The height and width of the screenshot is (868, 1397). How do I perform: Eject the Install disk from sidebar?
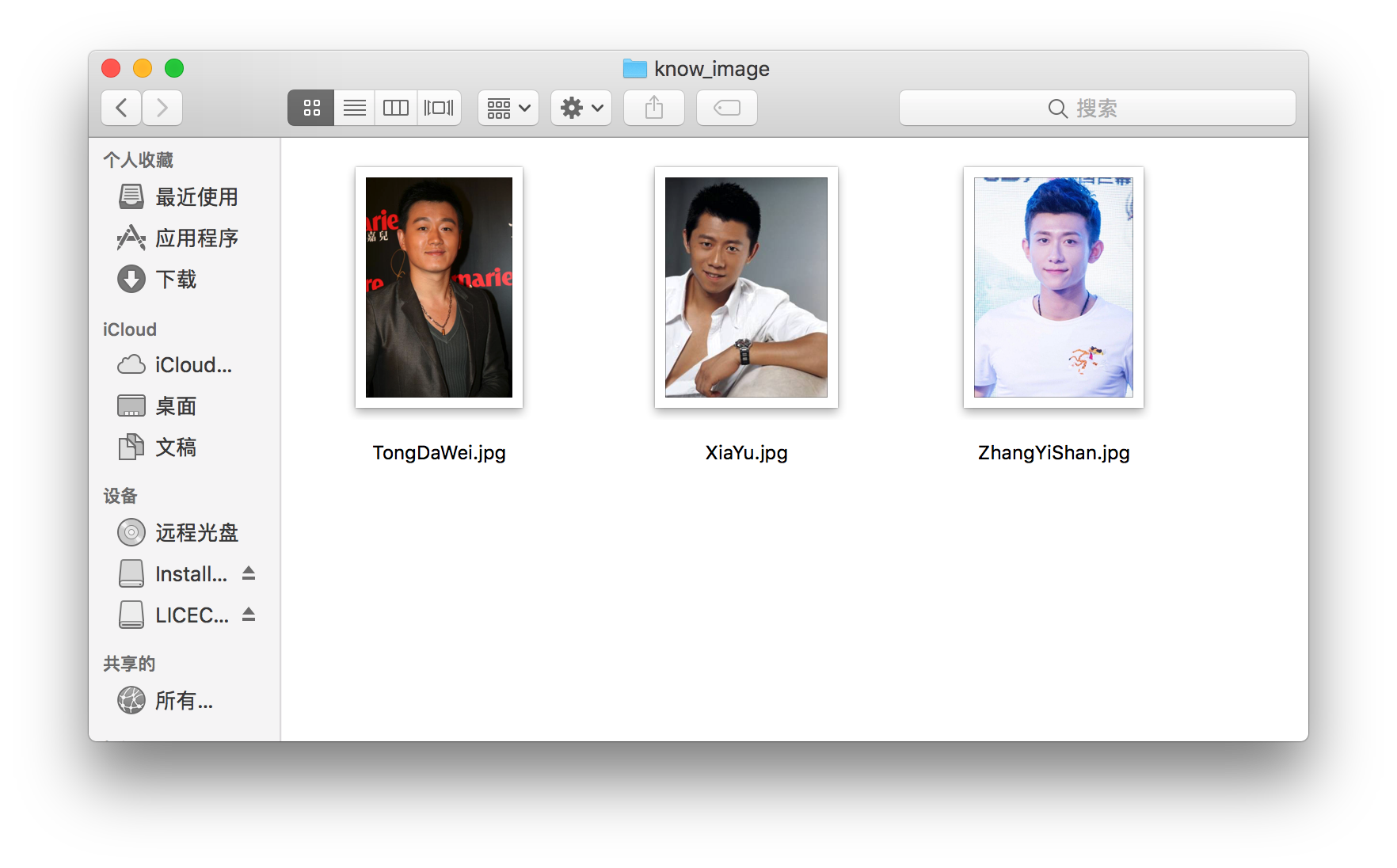248,573
